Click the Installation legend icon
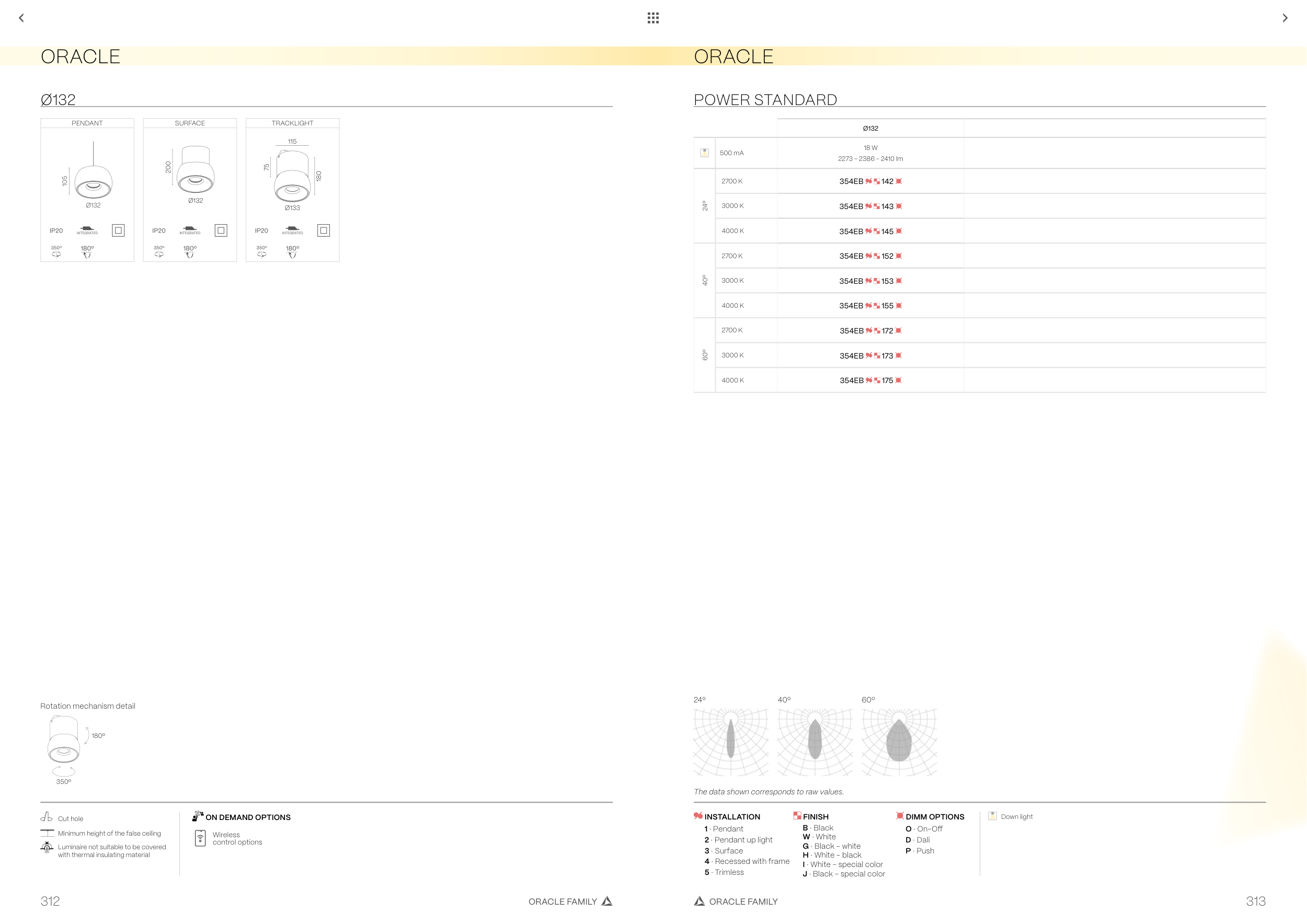1307x924 pixels. 698,816
